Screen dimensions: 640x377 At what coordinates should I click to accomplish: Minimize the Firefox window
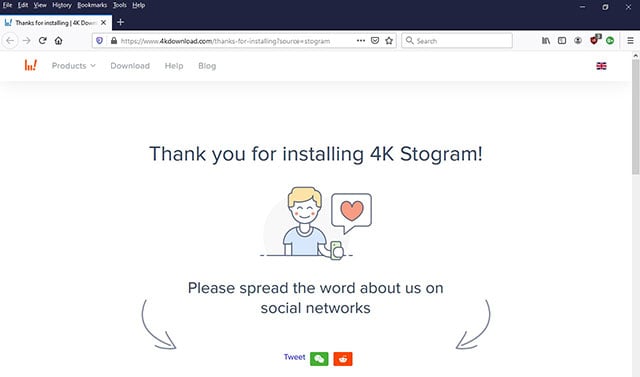582,7
